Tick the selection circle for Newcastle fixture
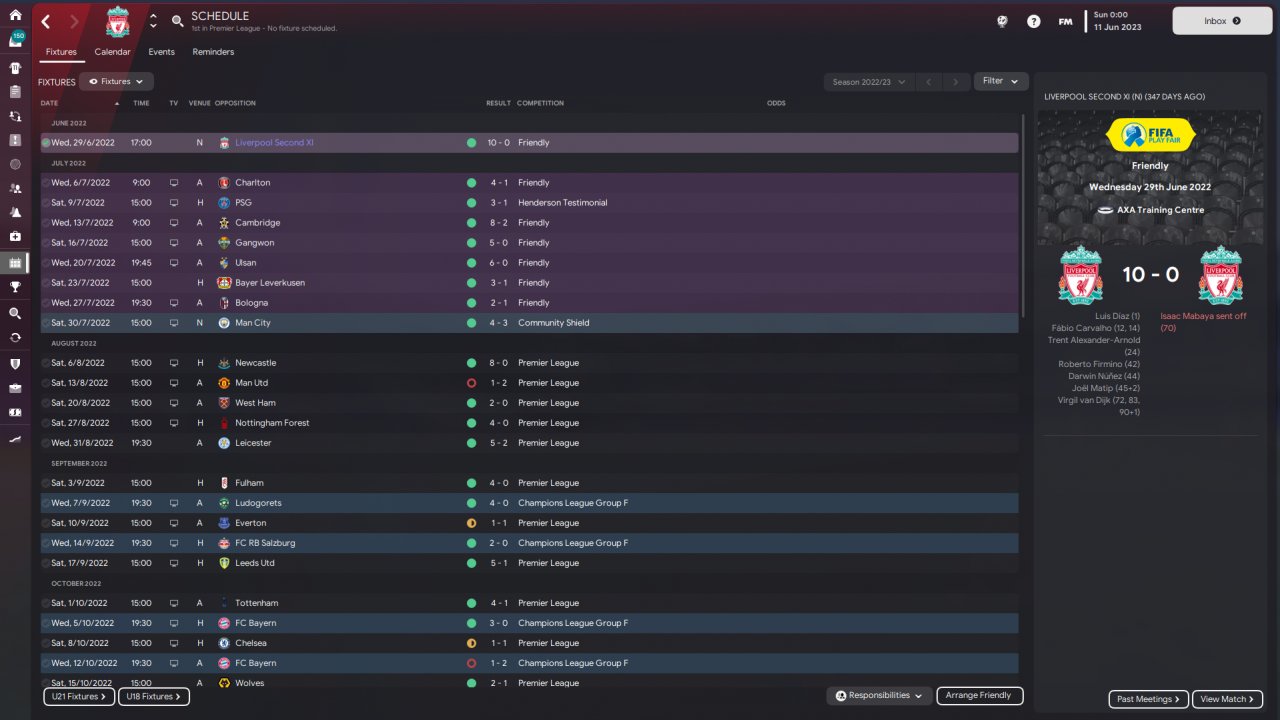 point(46,363)
